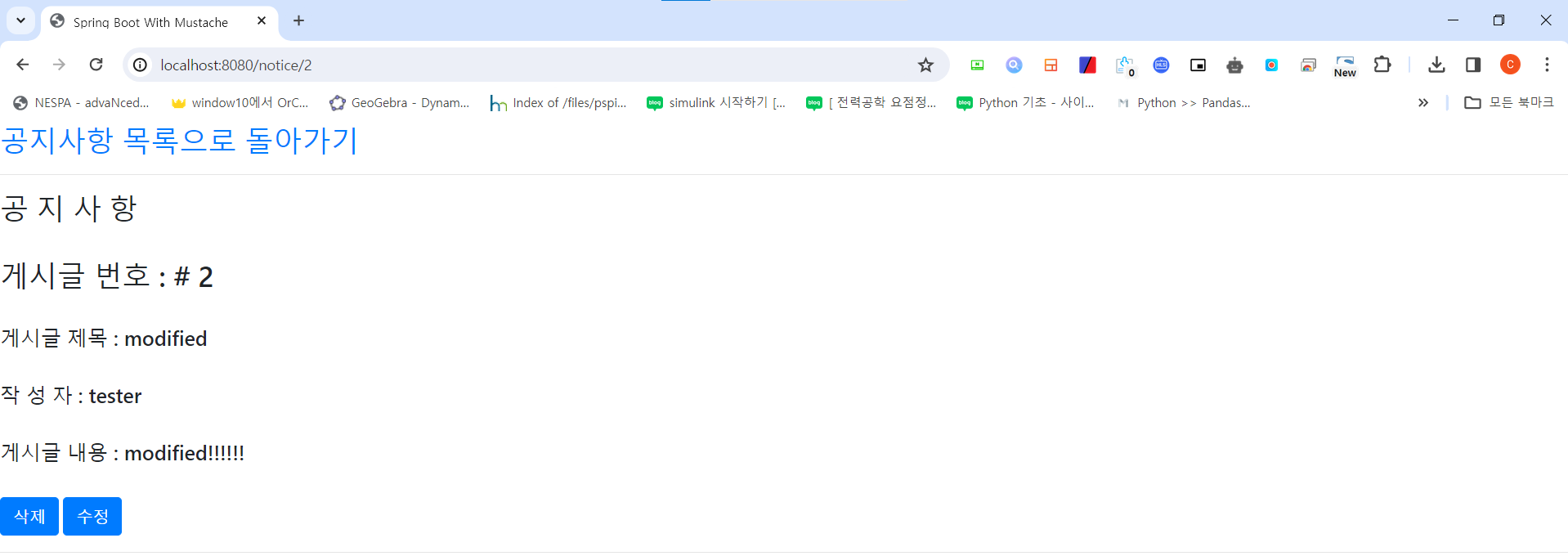
Task: Open the puzzle extension with 0 badge
Action: pyautogui.click(x=1125, y=65)
